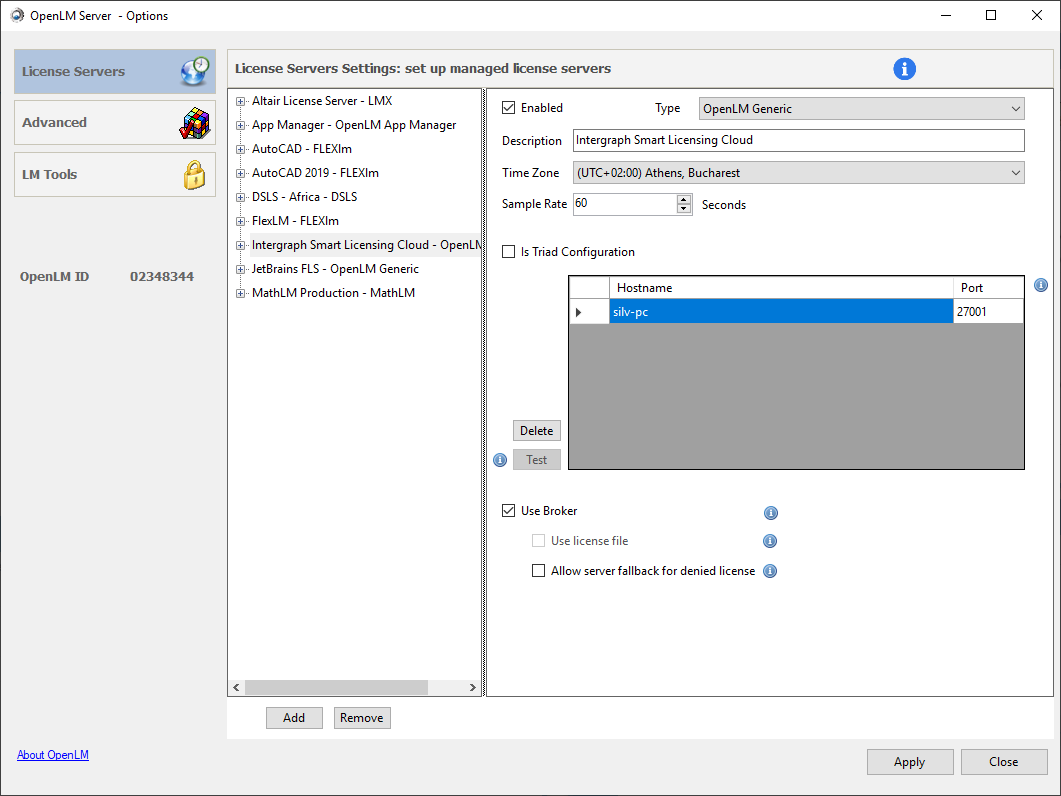Uncheck the Enabled checkbox
Screen dimensions: 1061x796
509,108
